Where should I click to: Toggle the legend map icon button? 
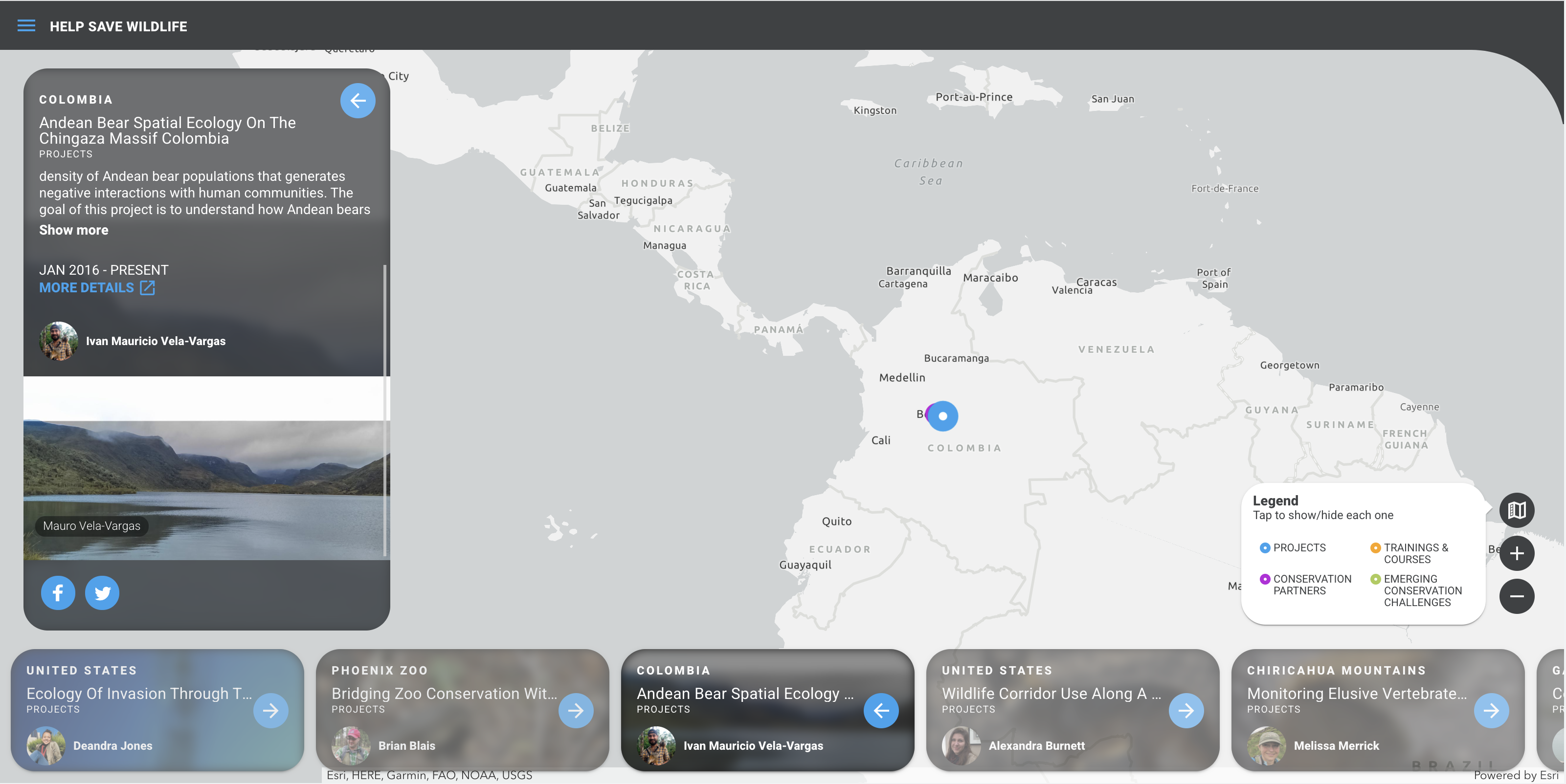coord(1517,510)
